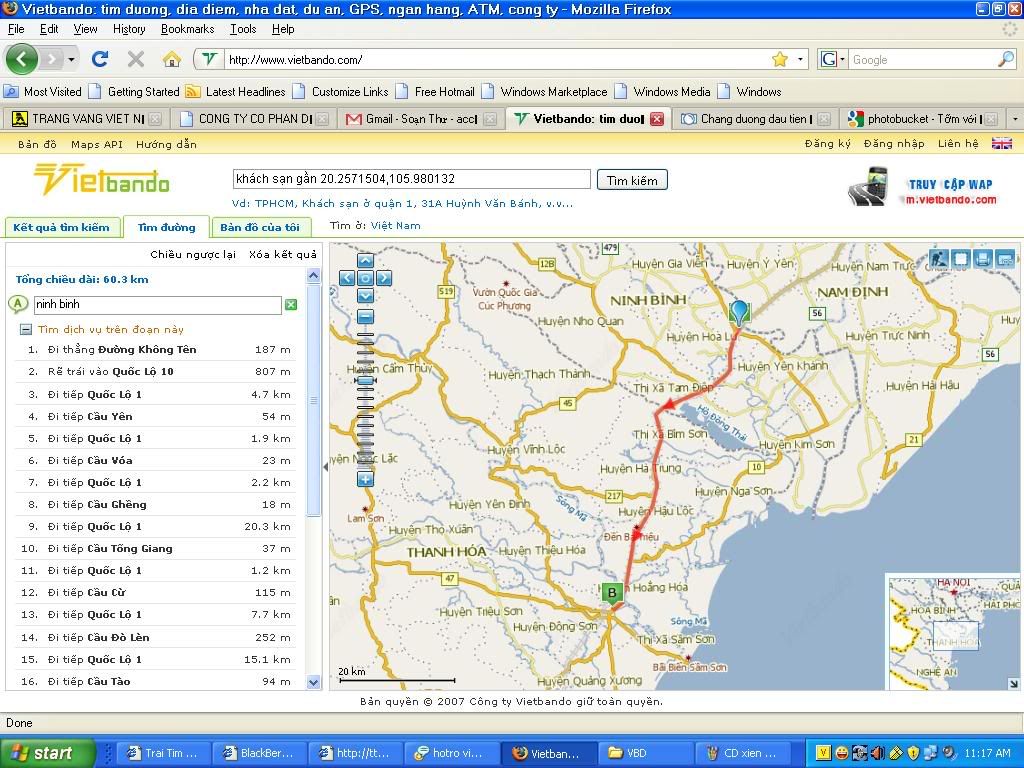Open the list-all-tabs dropdown
This screenshot has height=768, width=1024.
[x=1015, y=119]
